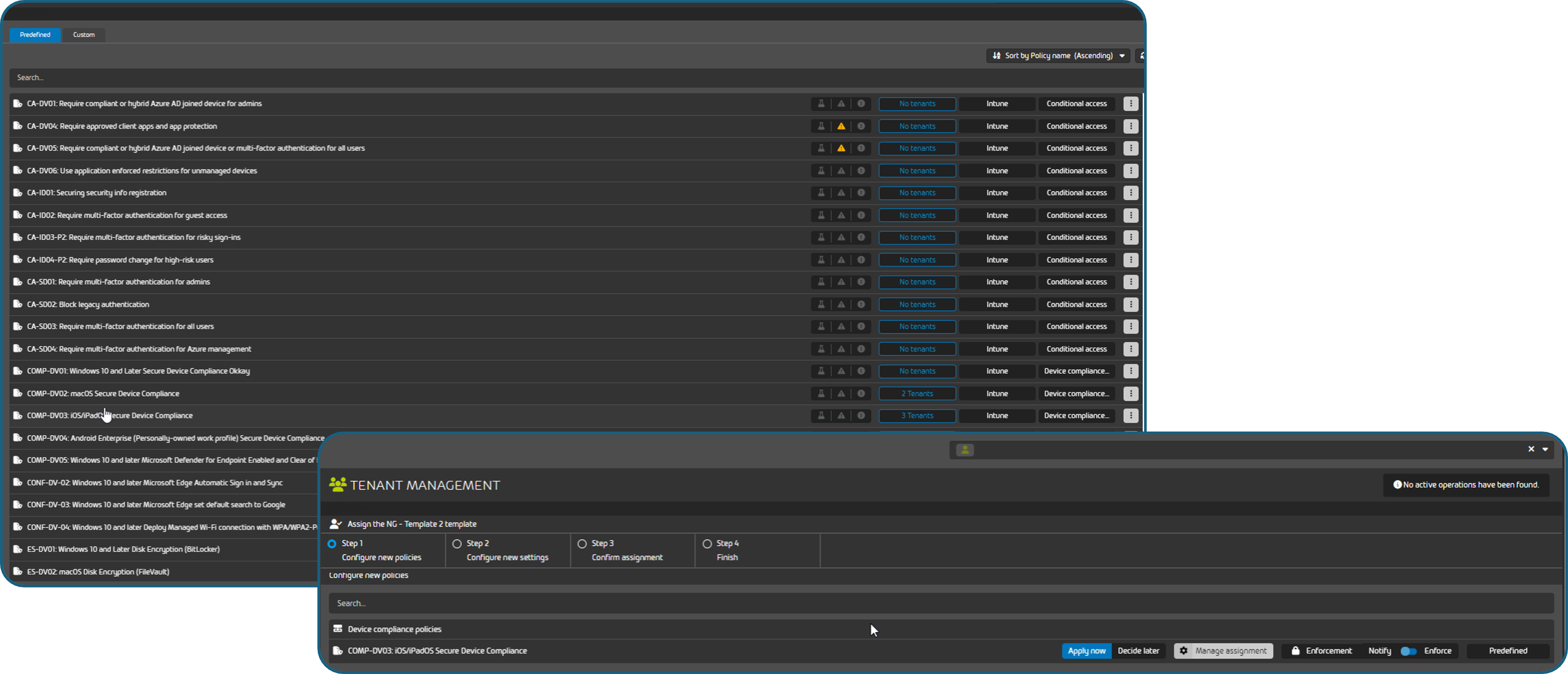The image size is (1568, 674).
Task: Open the three-dot menu for CA-ID04-P2
Action: (x=1130, y=260)
